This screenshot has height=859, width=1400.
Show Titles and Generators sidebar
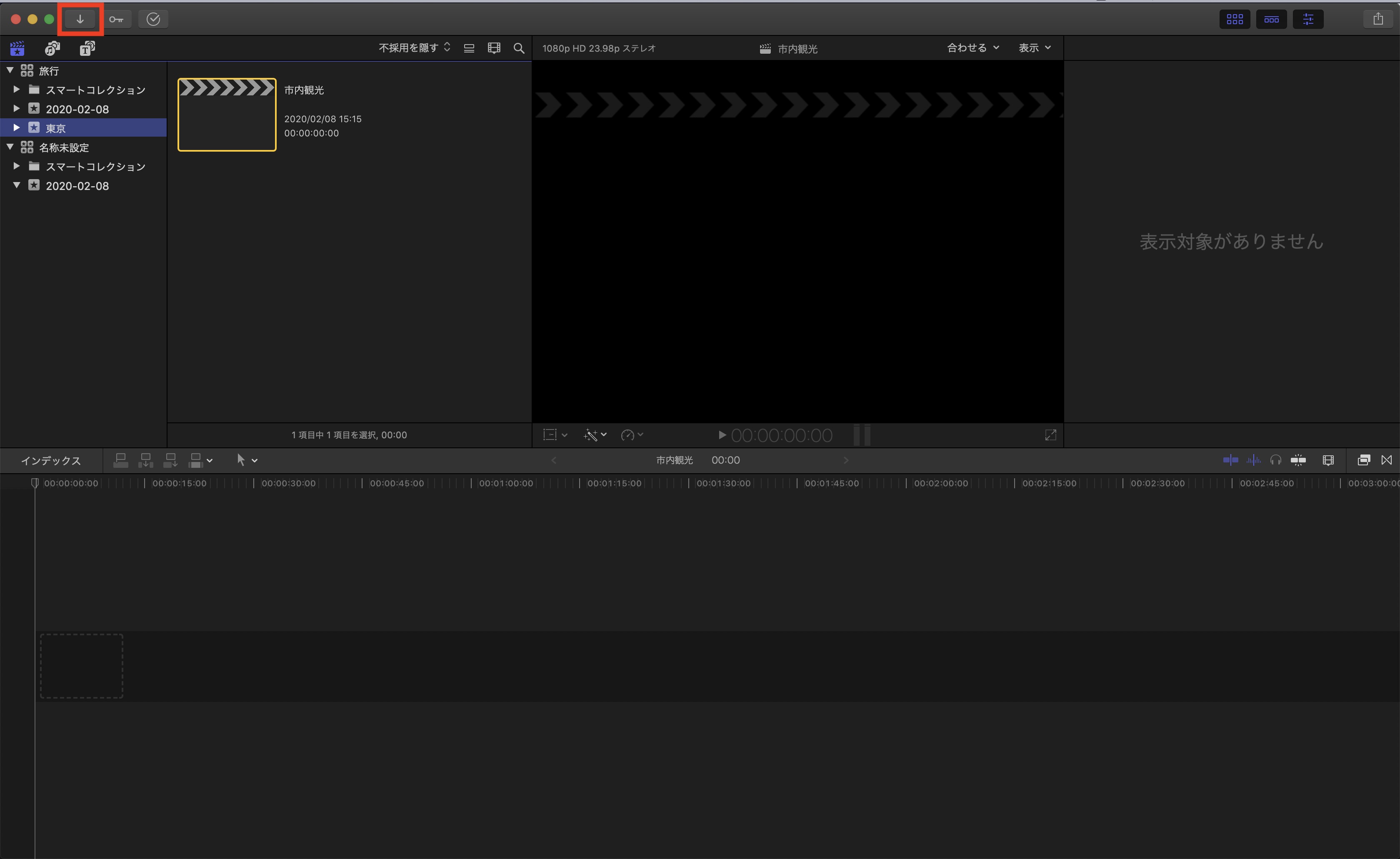point(87,49)
